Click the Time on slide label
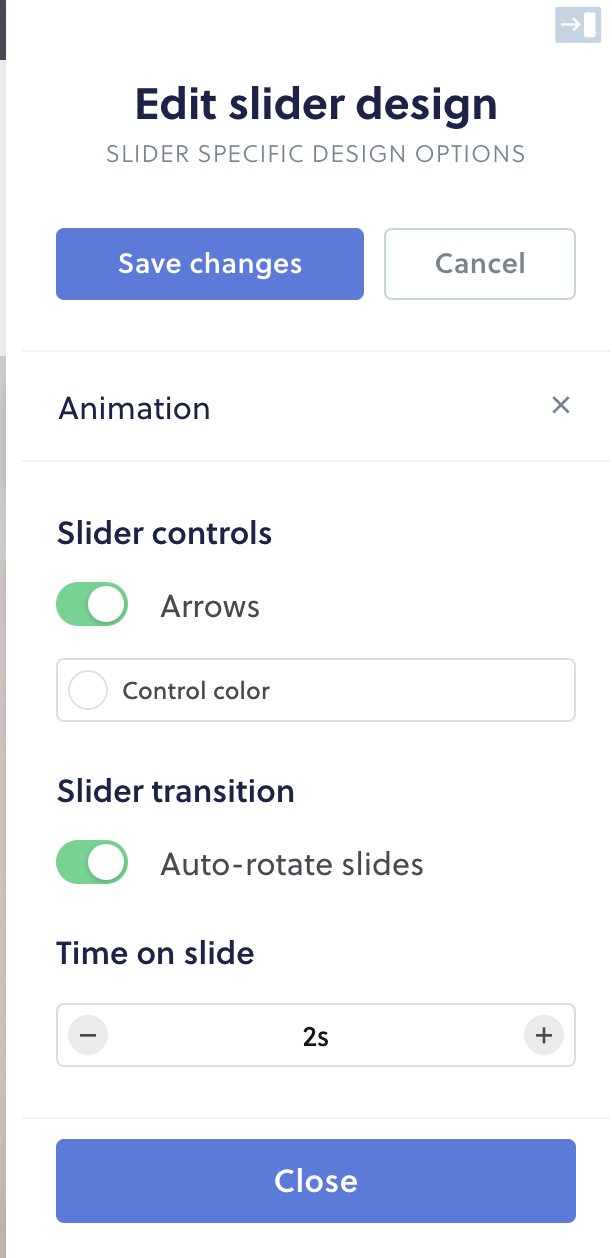Viewport: 612px width, 1258px height. [155, 953]
